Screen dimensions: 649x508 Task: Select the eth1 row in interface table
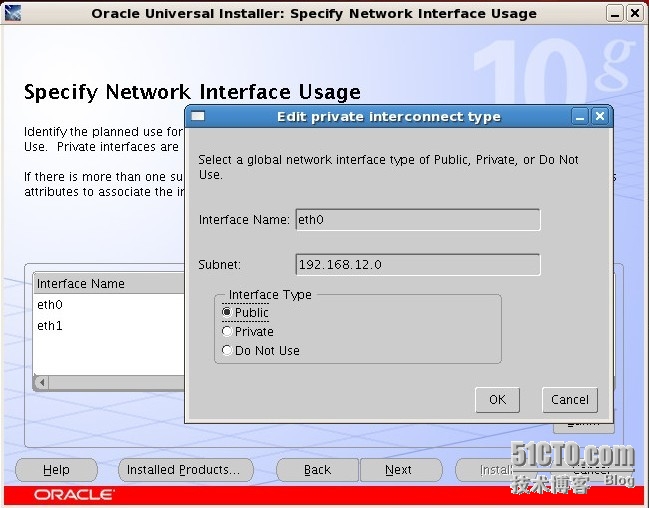click(109, 326)
